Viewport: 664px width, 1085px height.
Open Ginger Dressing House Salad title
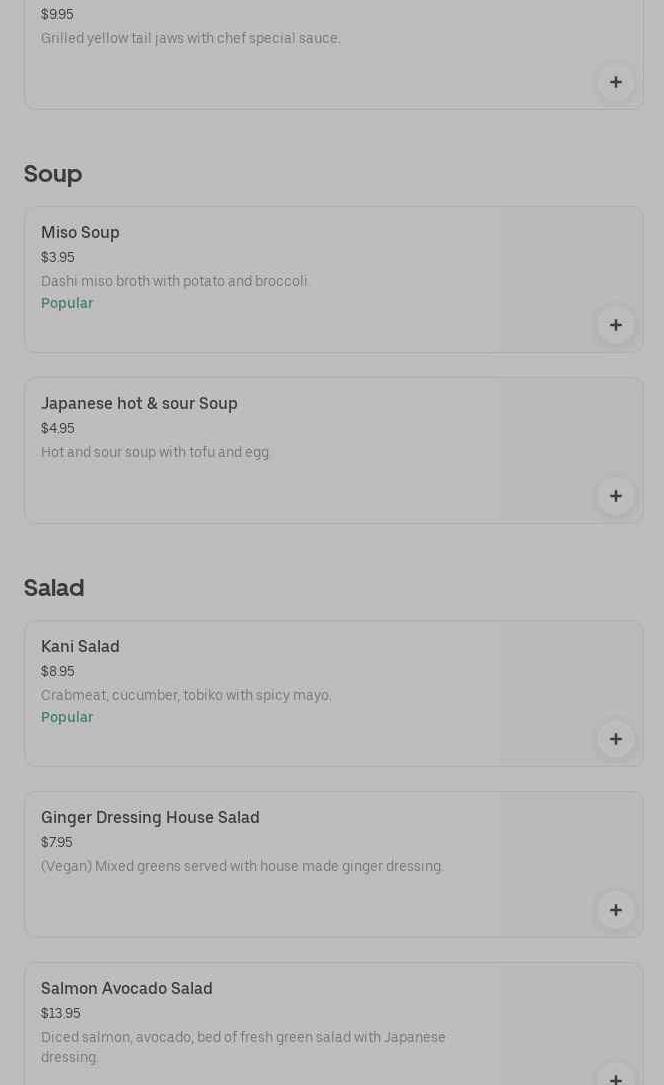(150, 818)
